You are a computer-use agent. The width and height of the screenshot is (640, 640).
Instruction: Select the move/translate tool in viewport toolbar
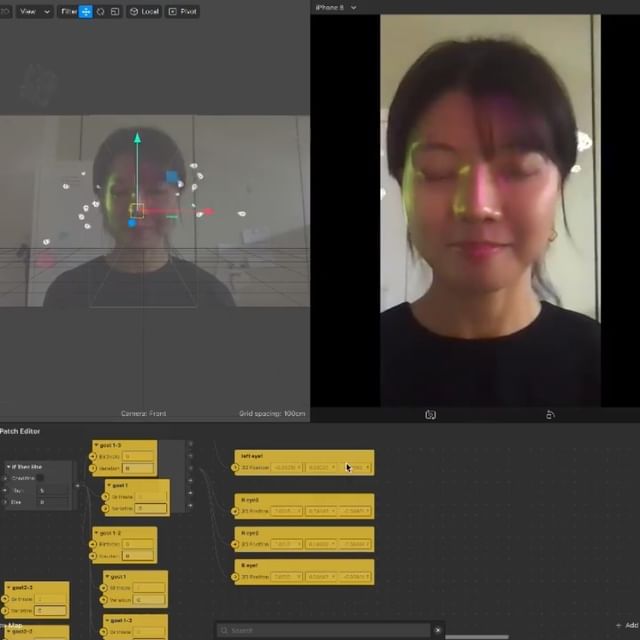click(x=85, y=12)
